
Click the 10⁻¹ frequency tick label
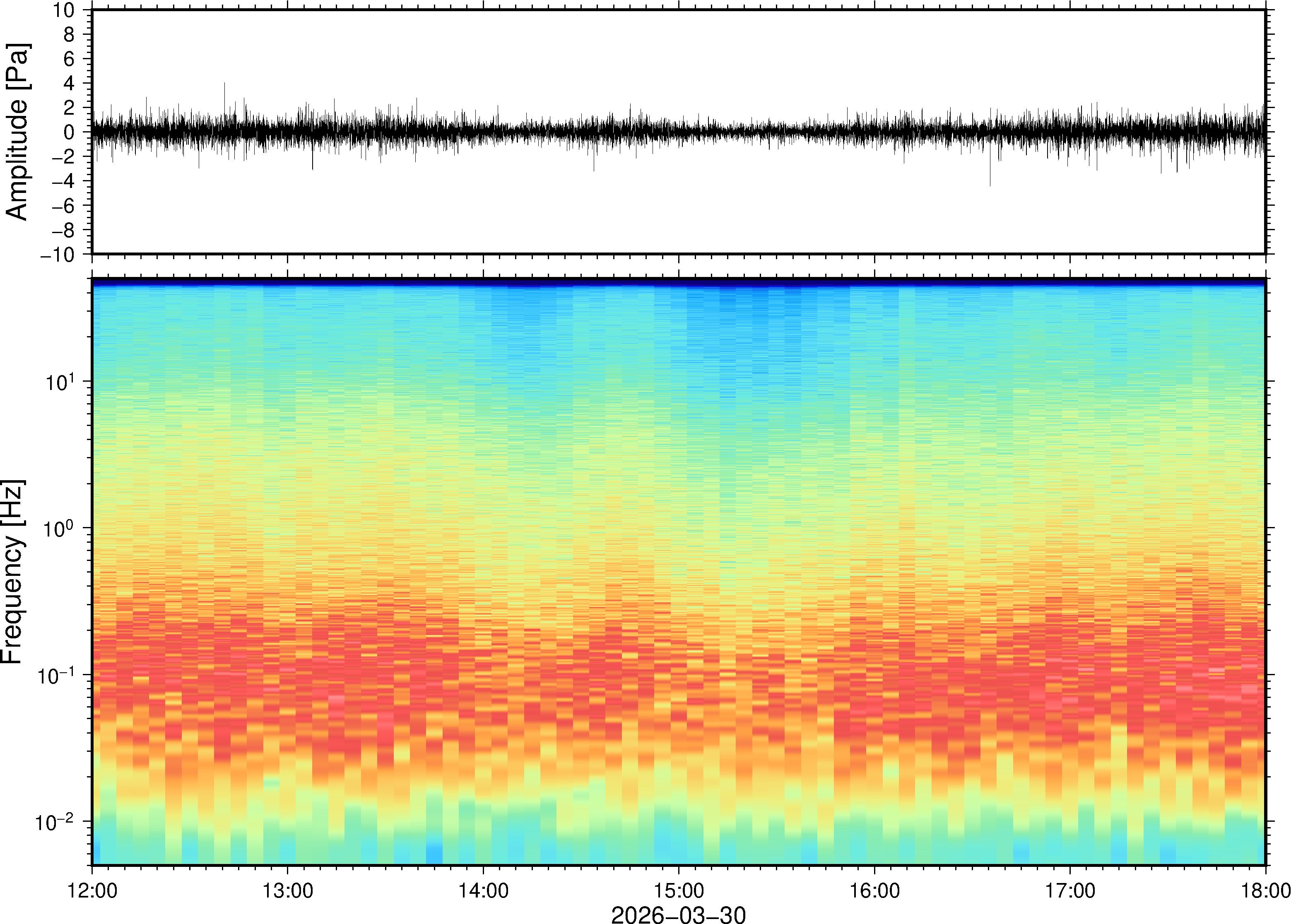[x=55, y=675]
